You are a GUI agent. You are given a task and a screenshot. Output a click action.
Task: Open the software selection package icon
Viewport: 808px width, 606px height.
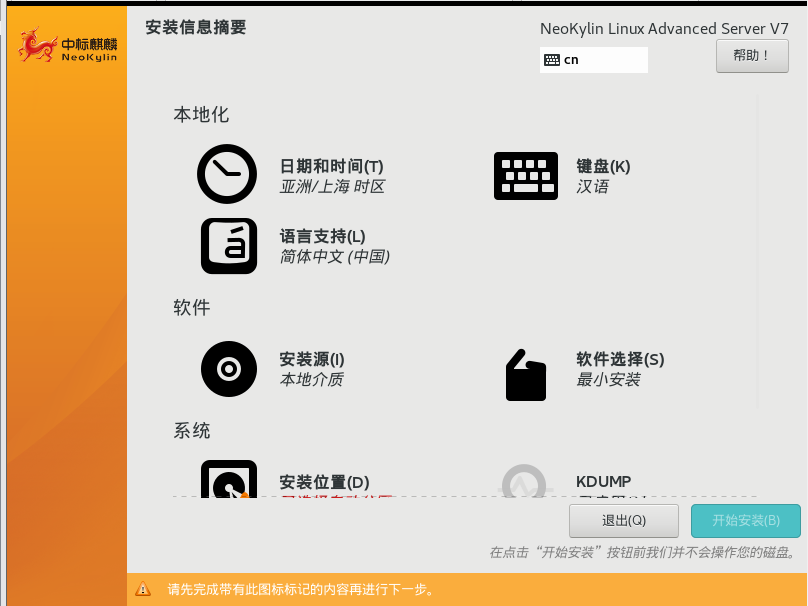526,375
